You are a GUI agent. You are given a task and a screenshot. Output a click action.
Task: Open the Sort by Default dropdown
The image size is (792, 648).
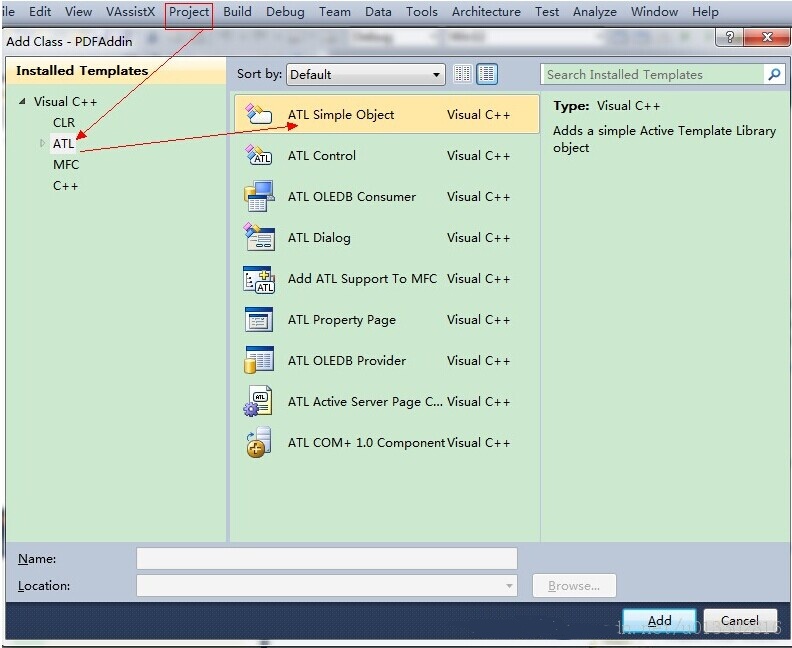(x=366, y=74)
